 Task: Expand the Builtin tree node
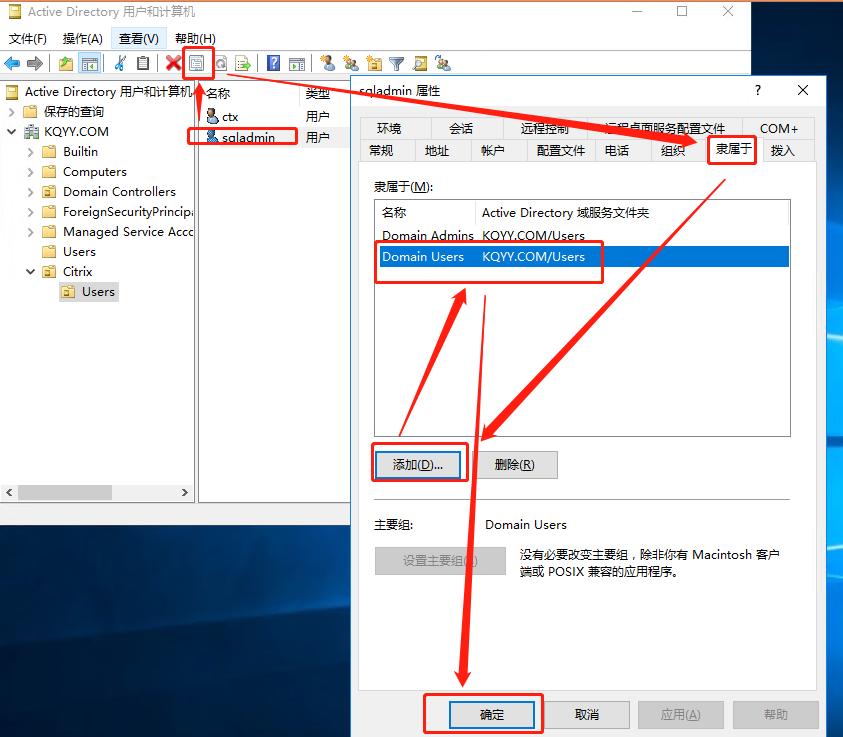(31, 152)
